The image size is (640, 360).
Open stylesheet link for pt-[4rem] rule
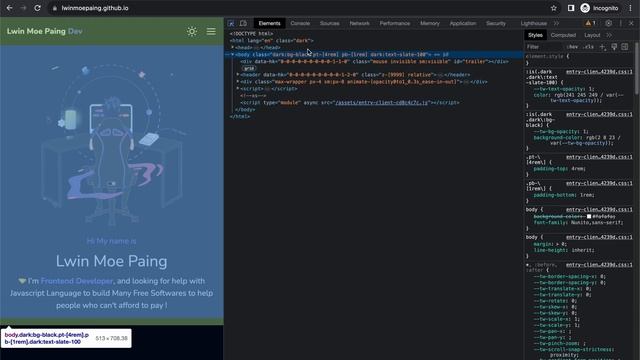pos(599,157)
